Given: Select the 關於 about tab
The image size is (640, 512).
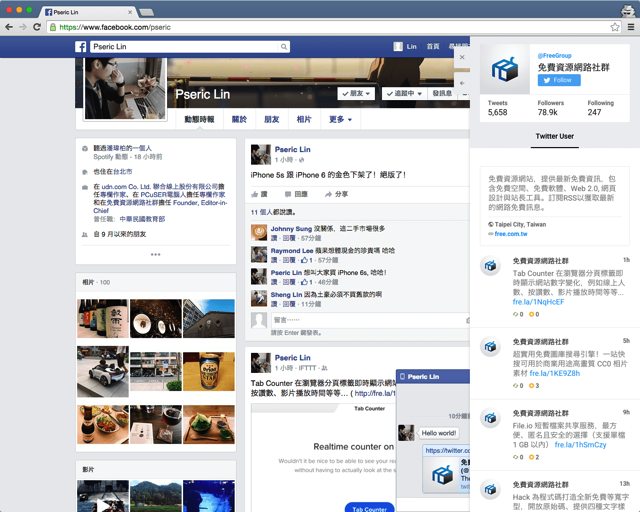Looking at the screenshot, I should (239, 119).
